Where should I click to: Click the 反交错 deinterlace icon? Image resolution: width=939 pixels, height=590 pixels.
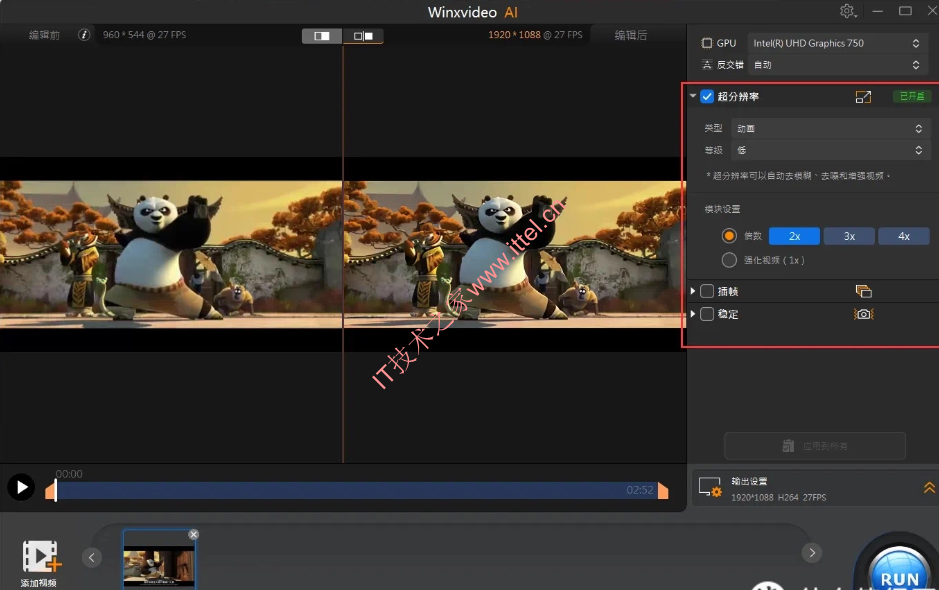click(707, 65)
